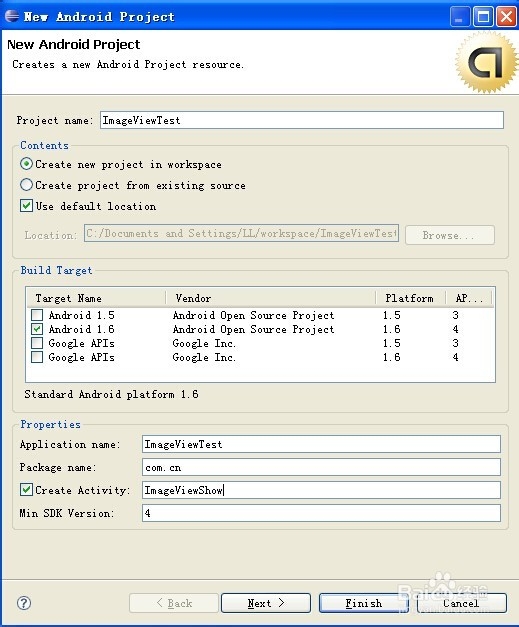Toggle the Create Activity checkbox
Screen dimensions: 519x627
click(x=26, y=490)
